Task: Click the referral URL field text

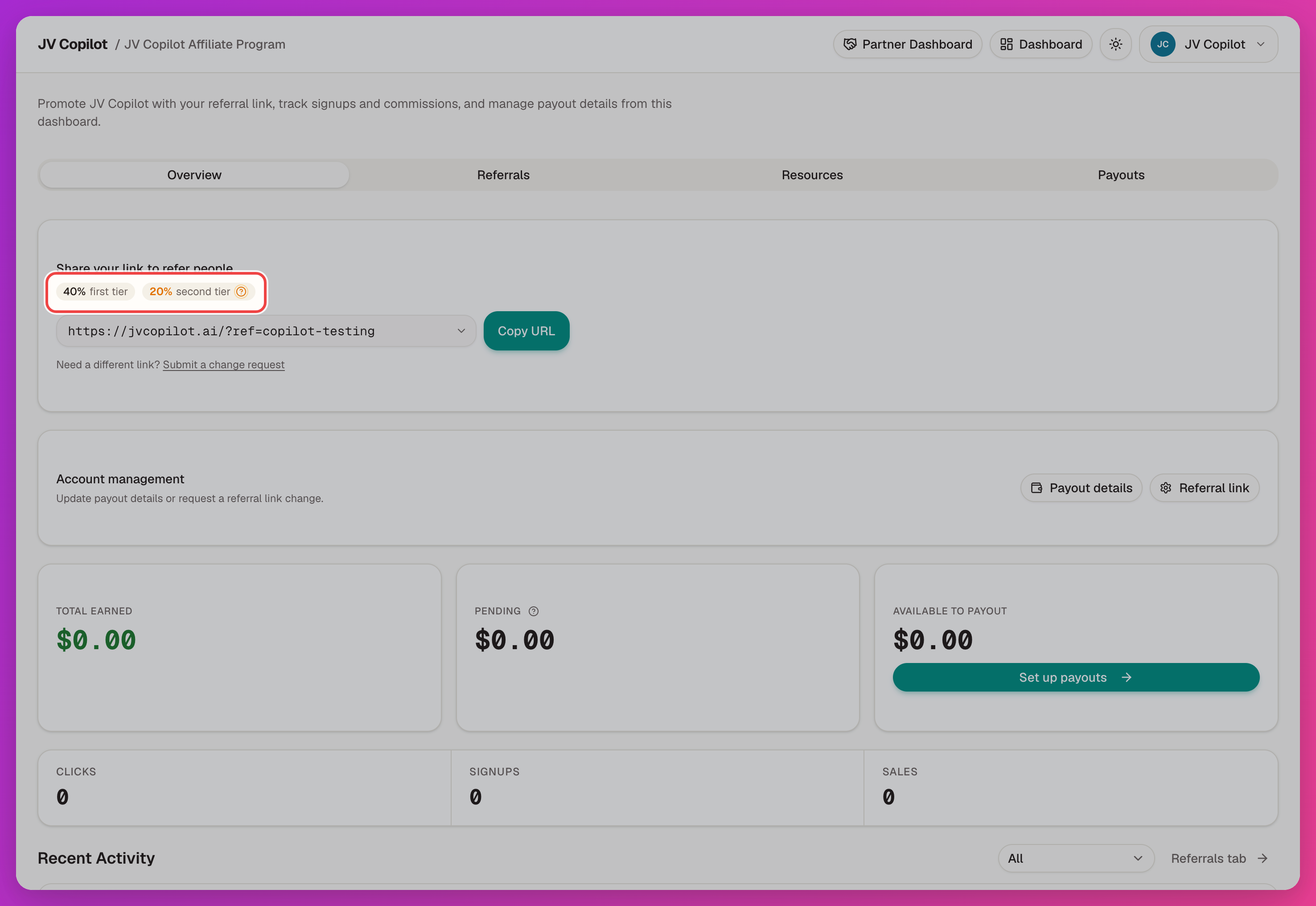Action: coord(221,331)
